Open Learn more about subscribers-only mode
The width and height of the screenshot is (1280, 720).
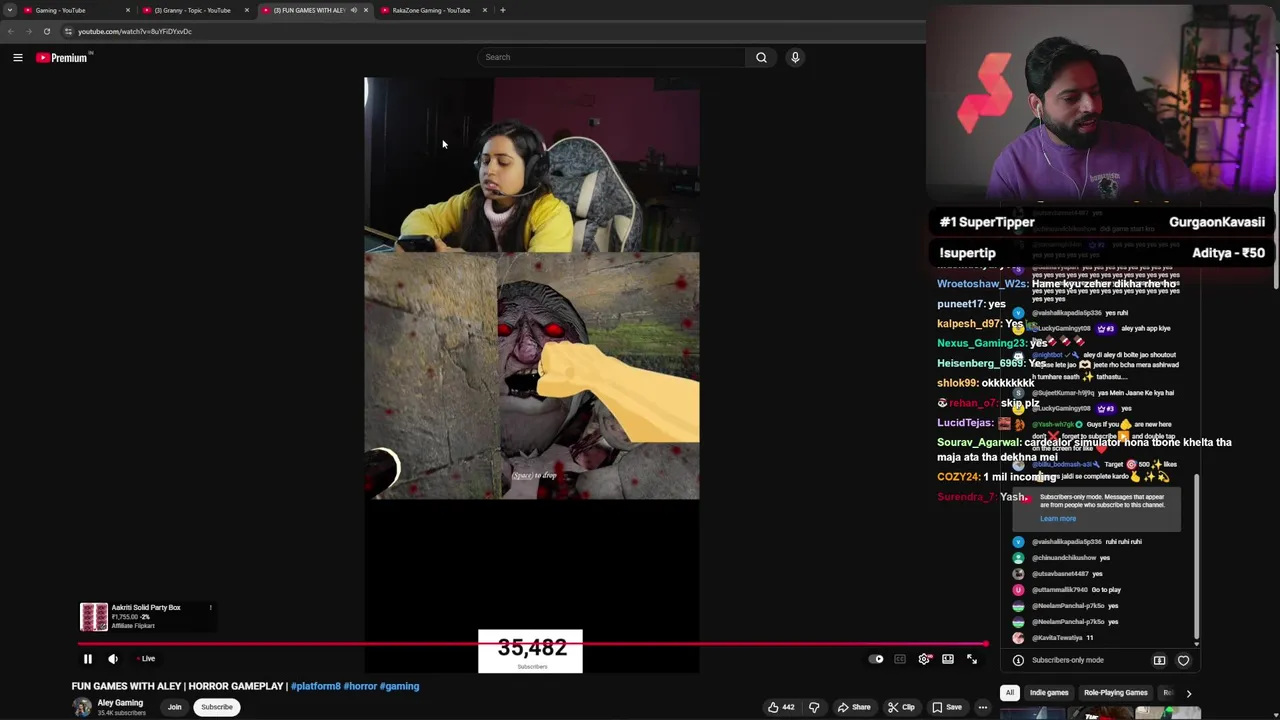1058,518
